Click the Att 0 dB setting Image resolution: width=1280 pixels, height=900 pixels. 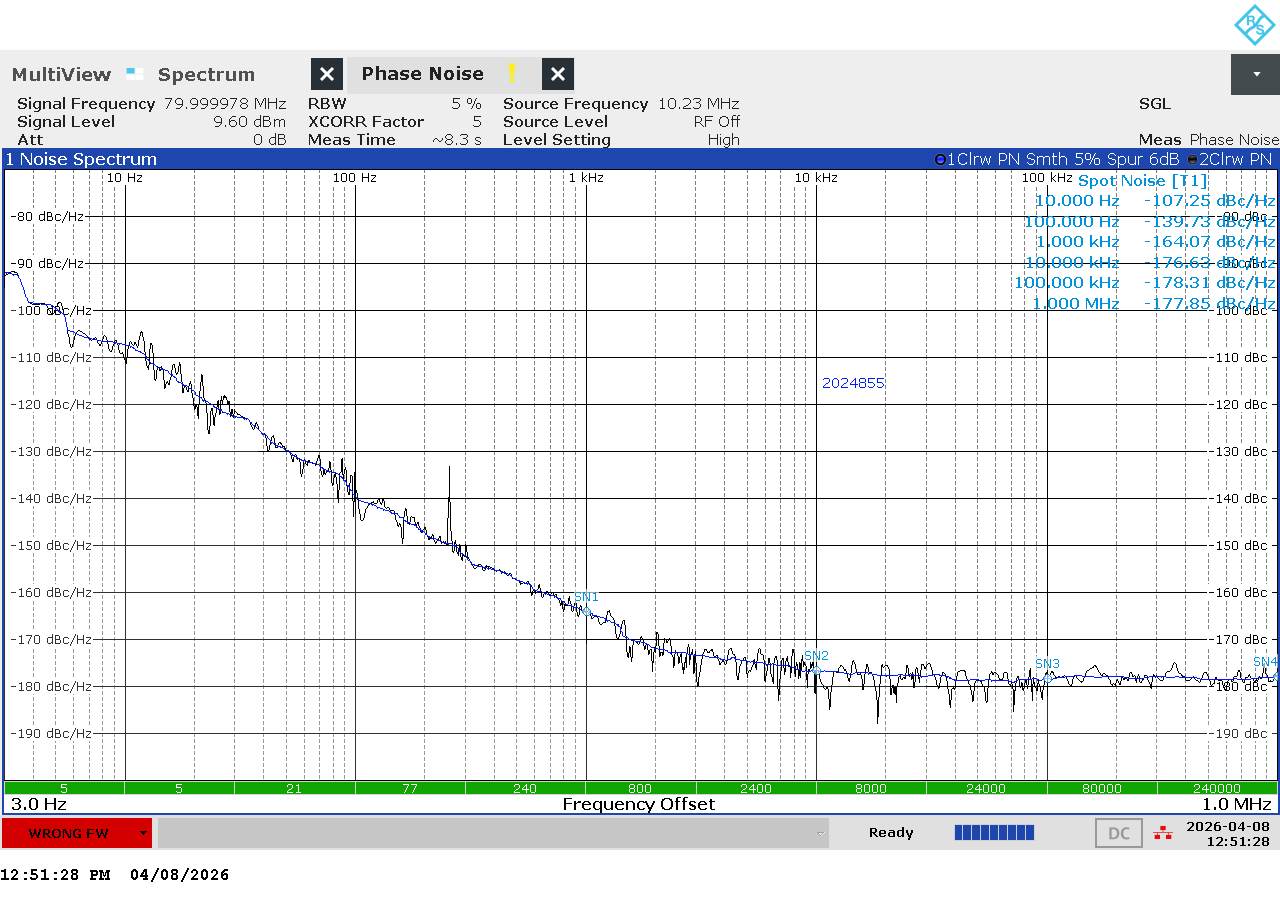click(151, 140)
